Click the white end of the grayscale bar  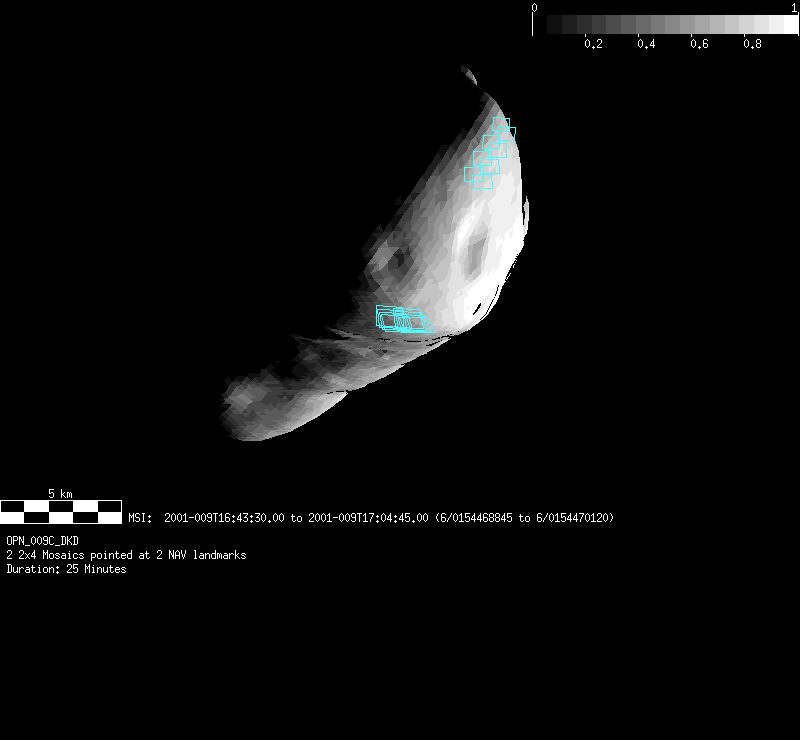[783, 25]
